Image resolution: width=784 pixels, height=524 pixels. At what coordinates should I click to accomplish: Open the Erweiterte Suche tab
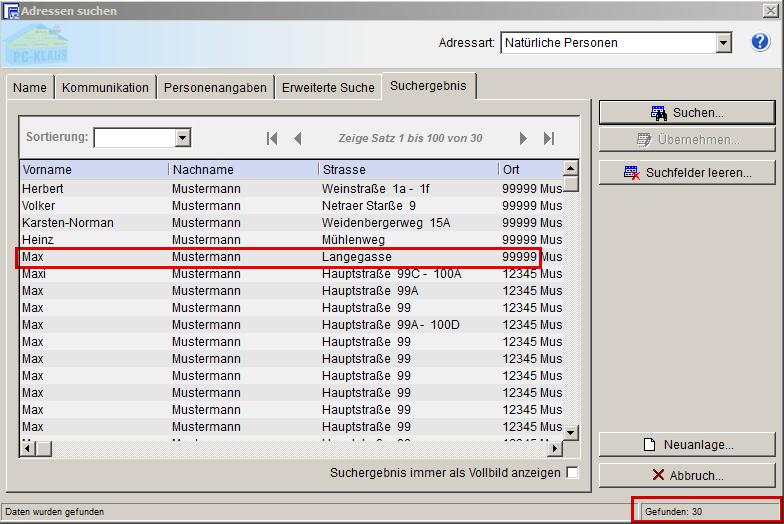[328, 87]
